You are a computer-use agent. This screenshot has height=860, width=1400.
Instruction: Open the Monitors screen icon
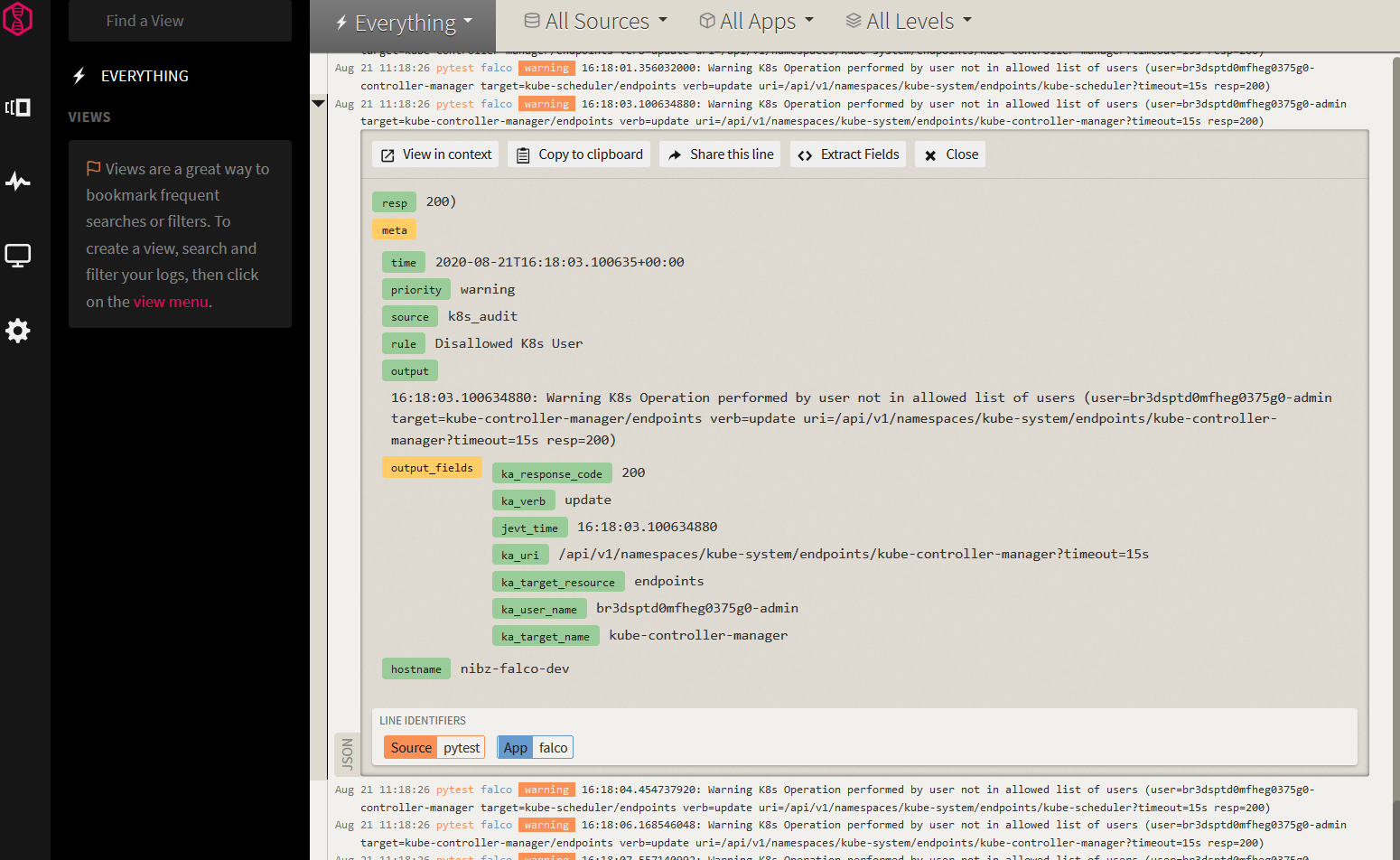tap(18, 256)
